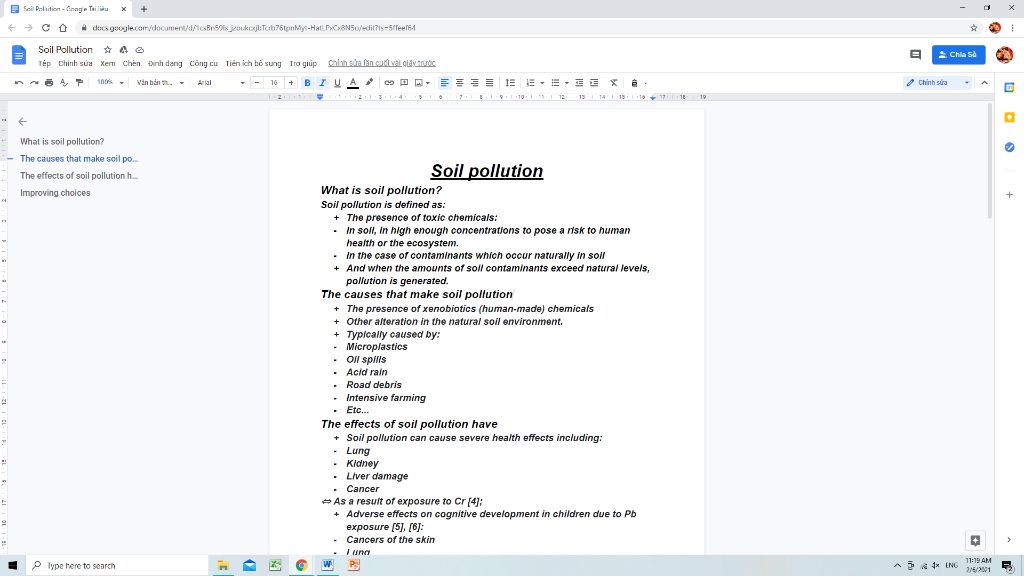Open the Chèn menu
The height and width of the screenshot is (576, 1024).
click(131, 63)
